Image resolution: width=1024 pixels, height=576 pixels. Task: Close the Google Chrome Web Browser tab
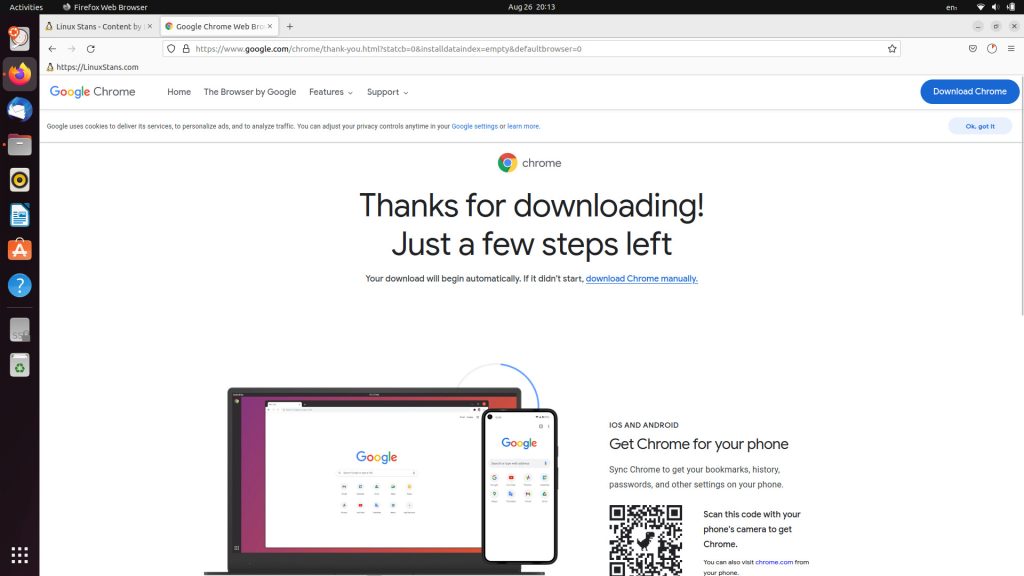[270, 27]
